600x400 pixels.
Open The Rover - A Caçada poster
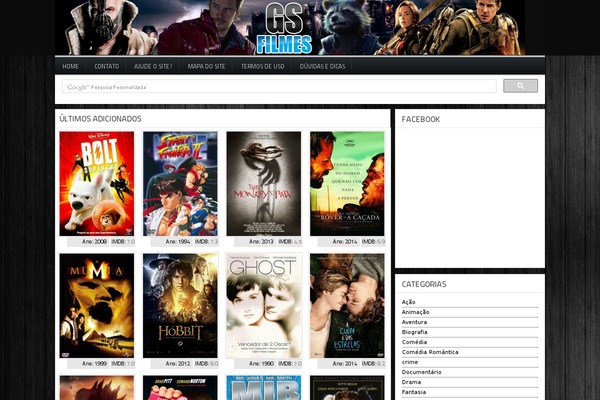coord(347,184)
